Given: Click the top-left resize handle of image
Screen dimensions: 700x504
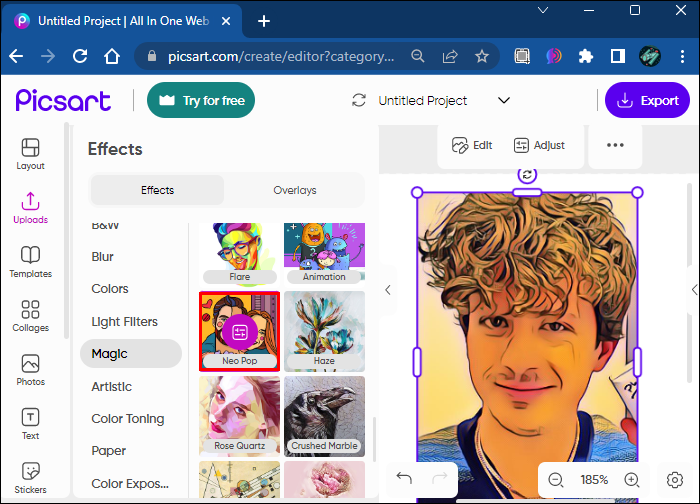Looking at the screenshot, I should (417, 192).
